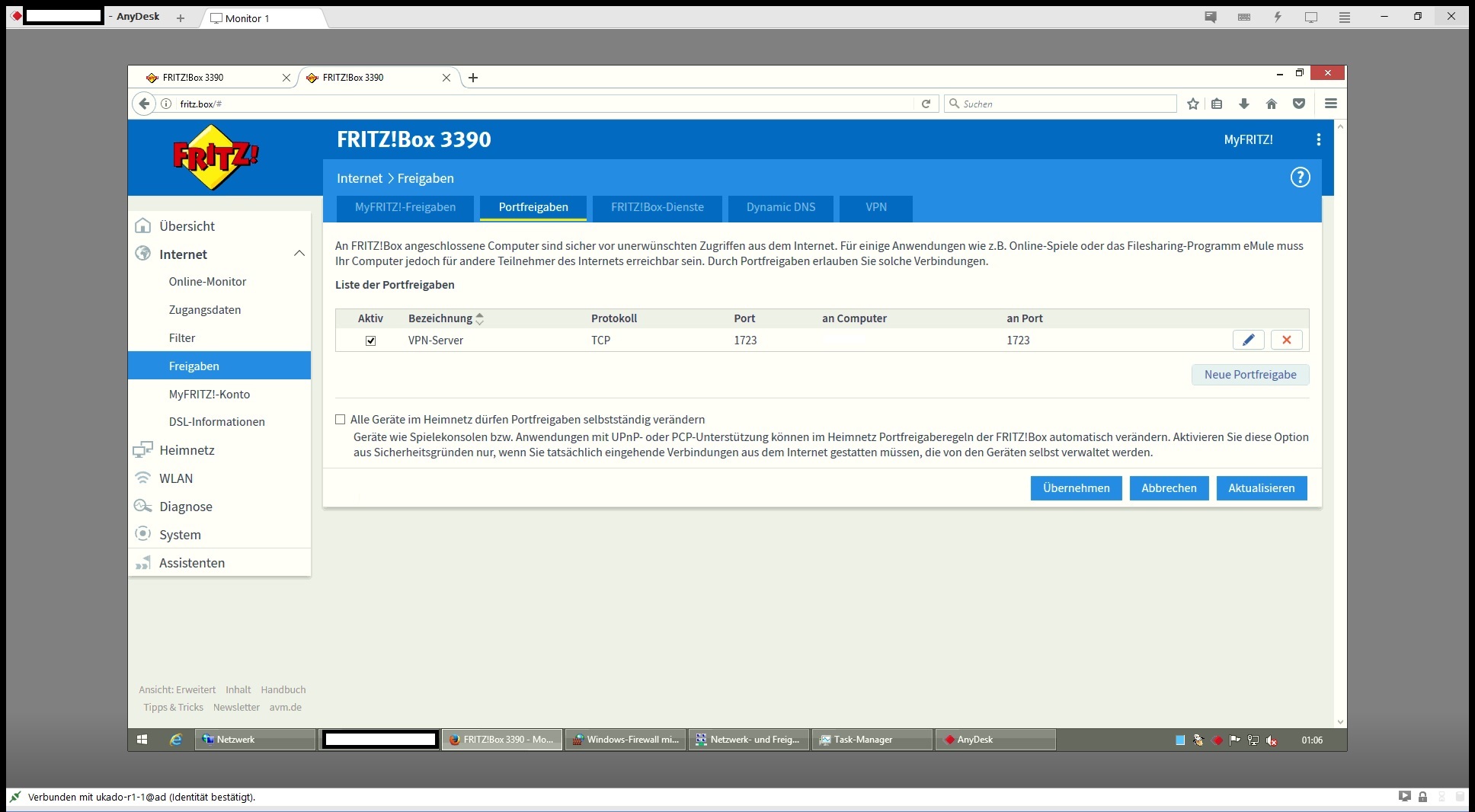Open the FRITZ!Box-Dienste tab

point(658,207)
